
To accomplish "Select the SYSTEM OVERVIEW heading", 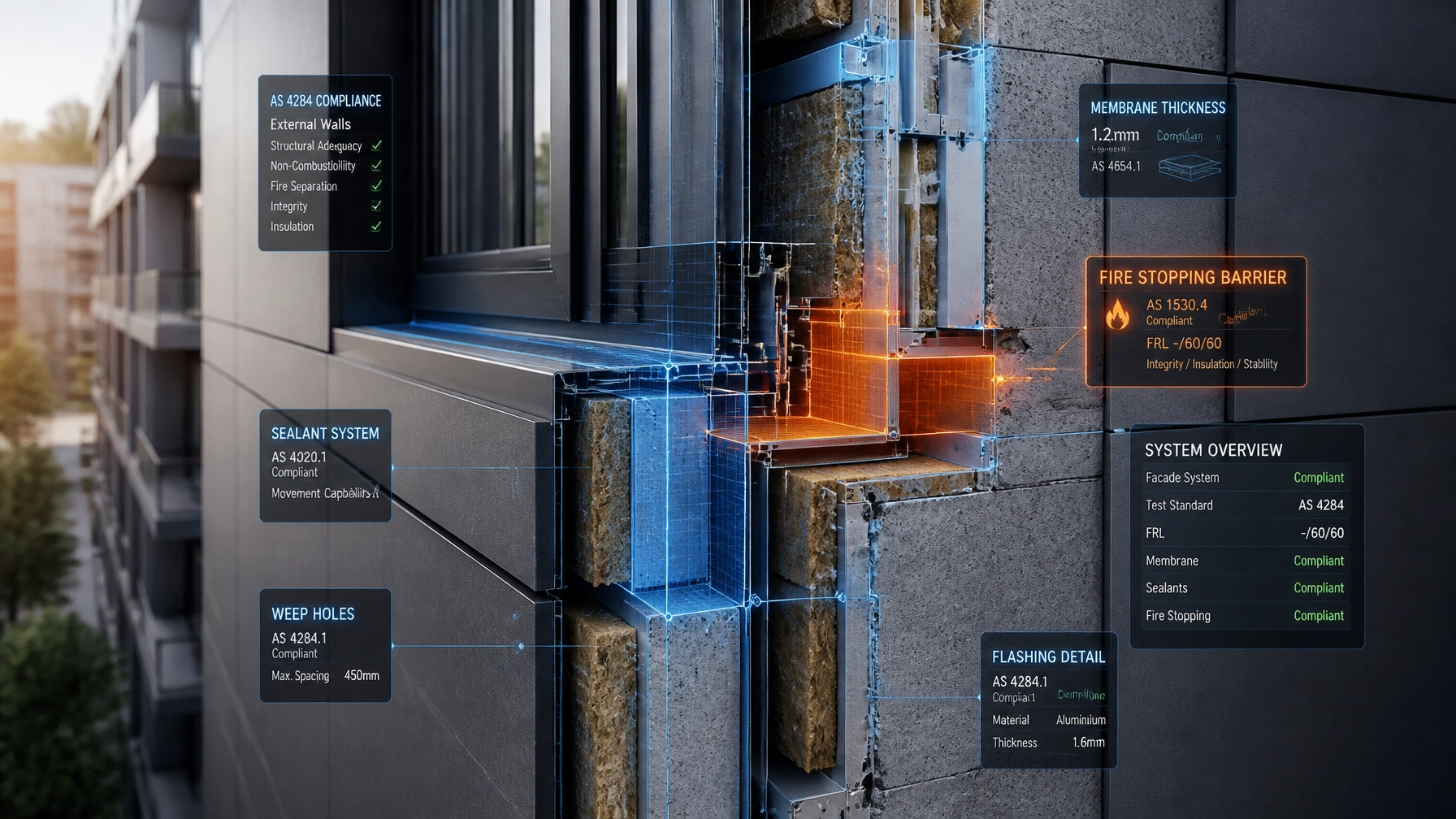I will pos(1213,450).
